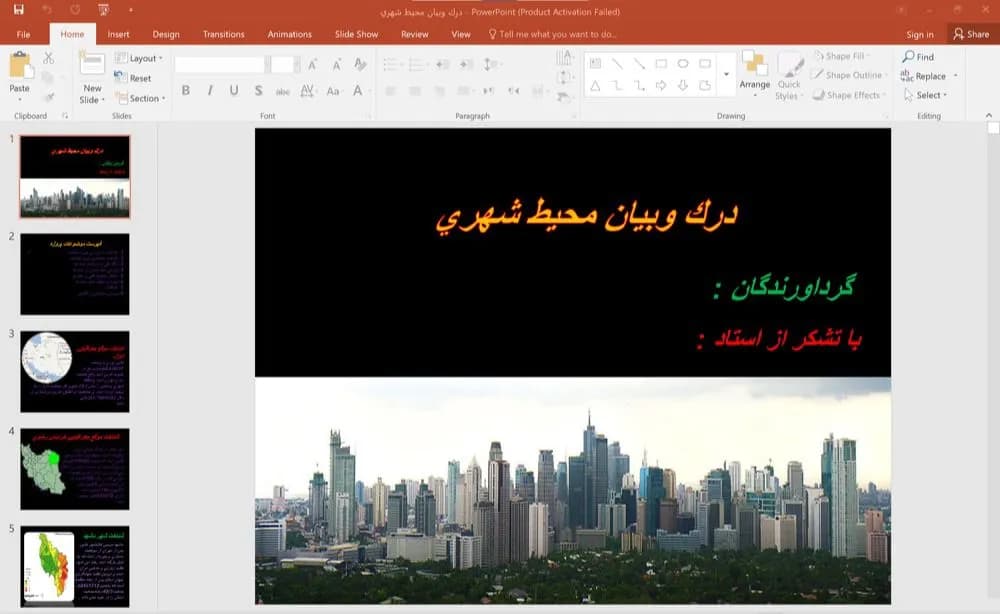
Task: Click Decrease List Level icon
Action: click(443, 64)
